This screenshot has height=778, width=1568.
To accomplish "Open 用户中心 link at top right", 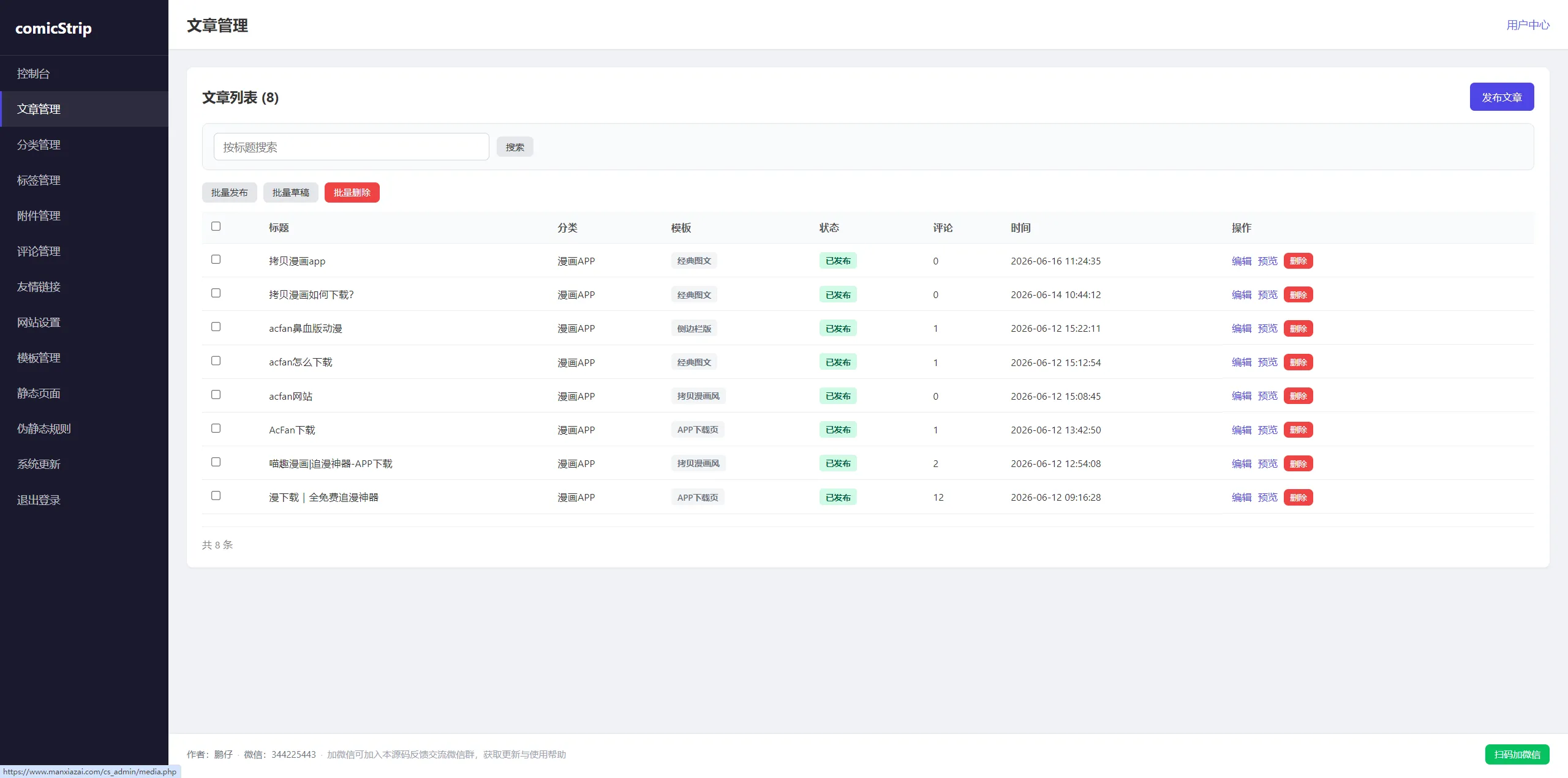I will [1528, 25].
